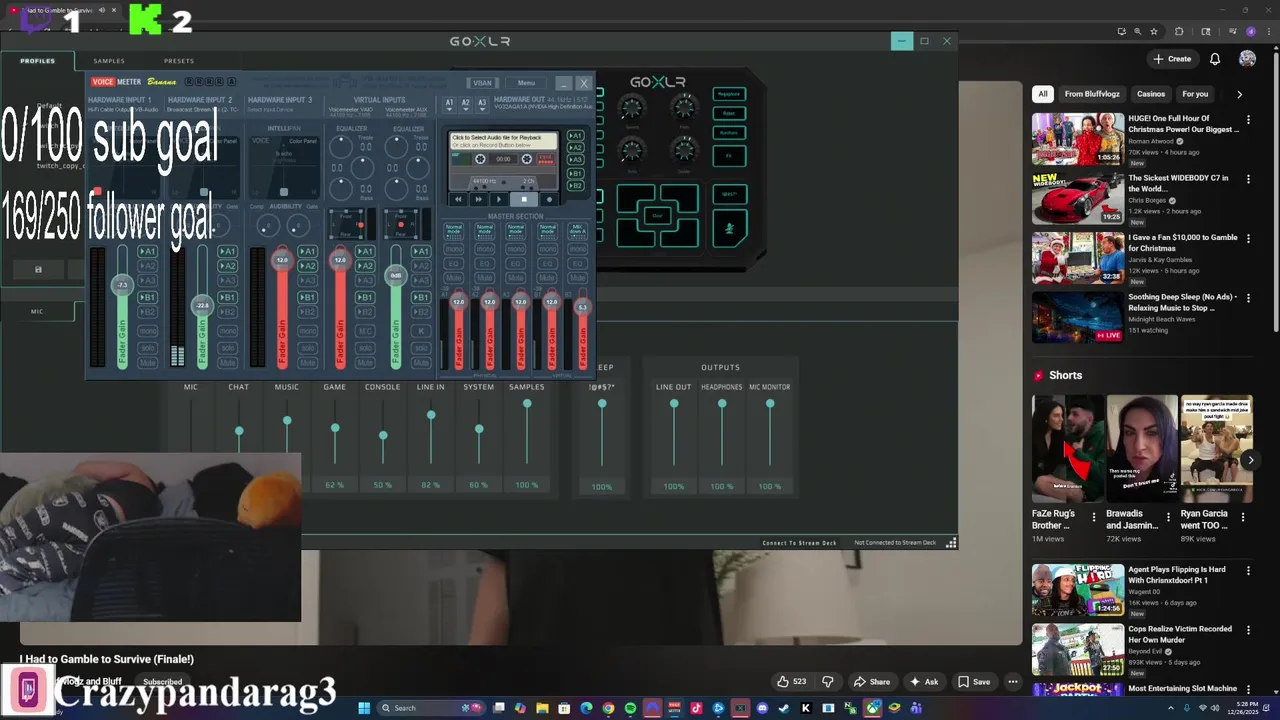Adjust the GoXLR Music channel slider

287,420
